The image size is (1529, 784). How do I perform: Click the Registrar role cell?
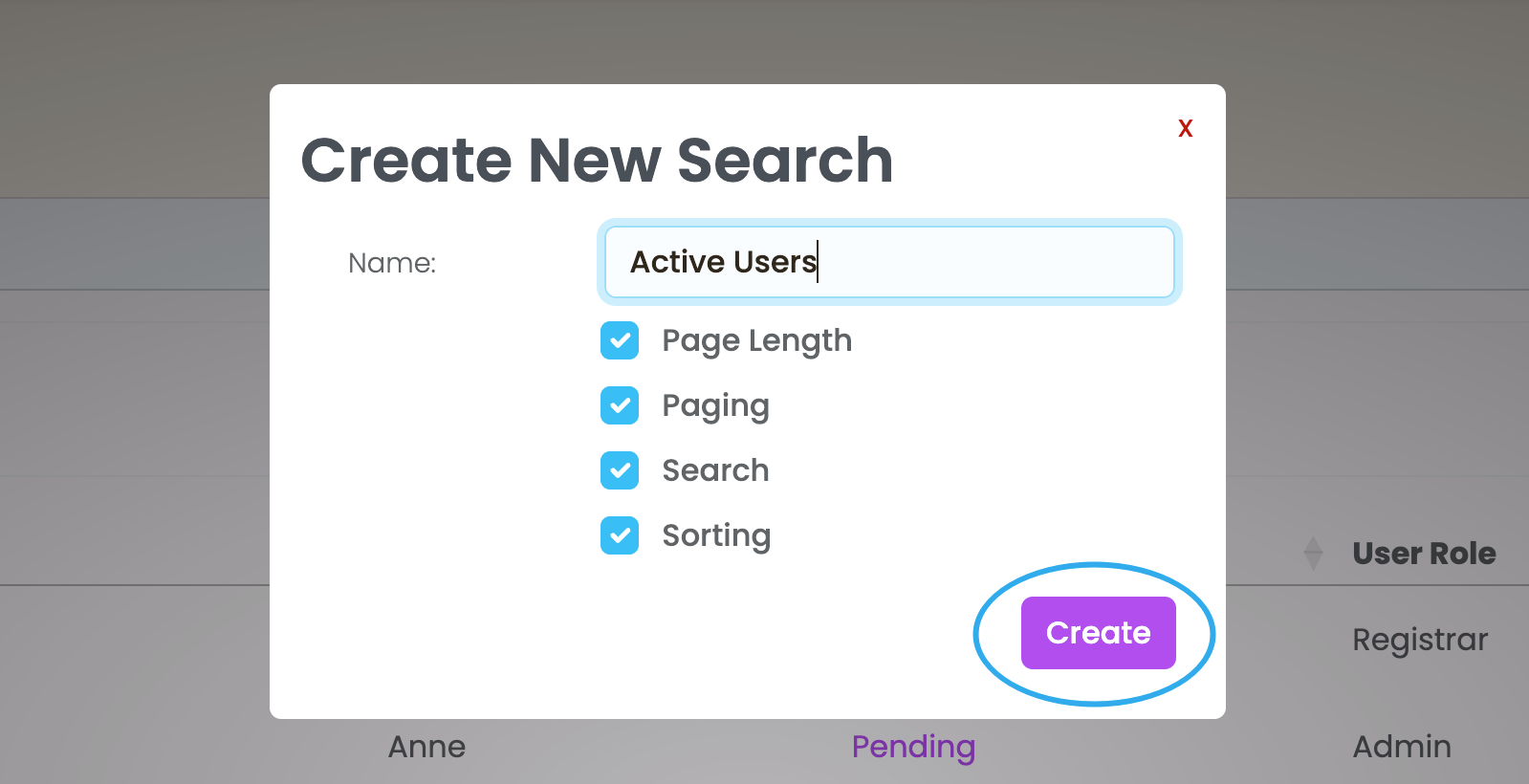[x=1420, y=640]
